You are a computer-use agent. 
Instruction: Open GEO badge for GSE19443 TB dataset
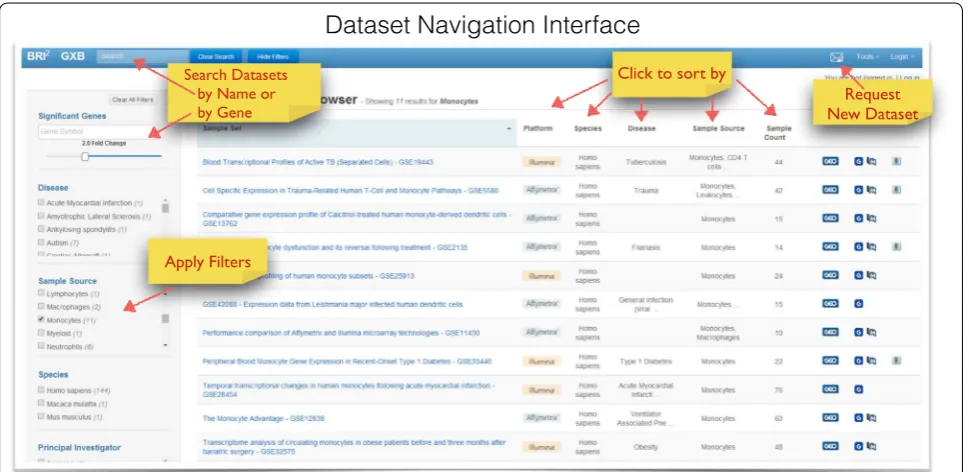[830, 161]
